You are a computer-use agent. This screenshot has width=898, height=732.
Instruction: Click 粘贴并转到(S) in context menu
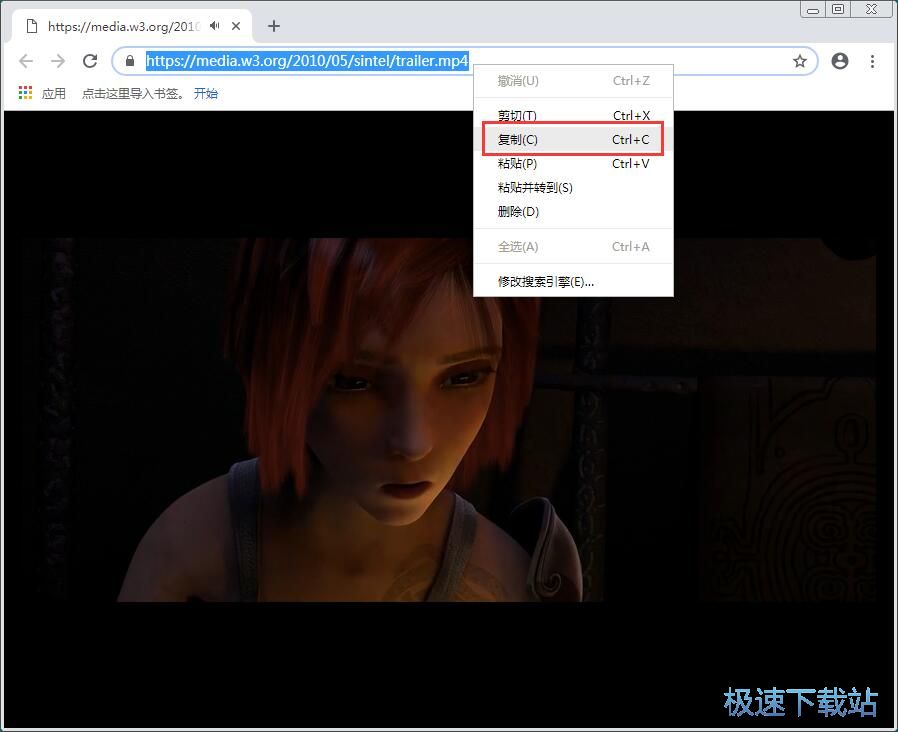coord(573,188)
